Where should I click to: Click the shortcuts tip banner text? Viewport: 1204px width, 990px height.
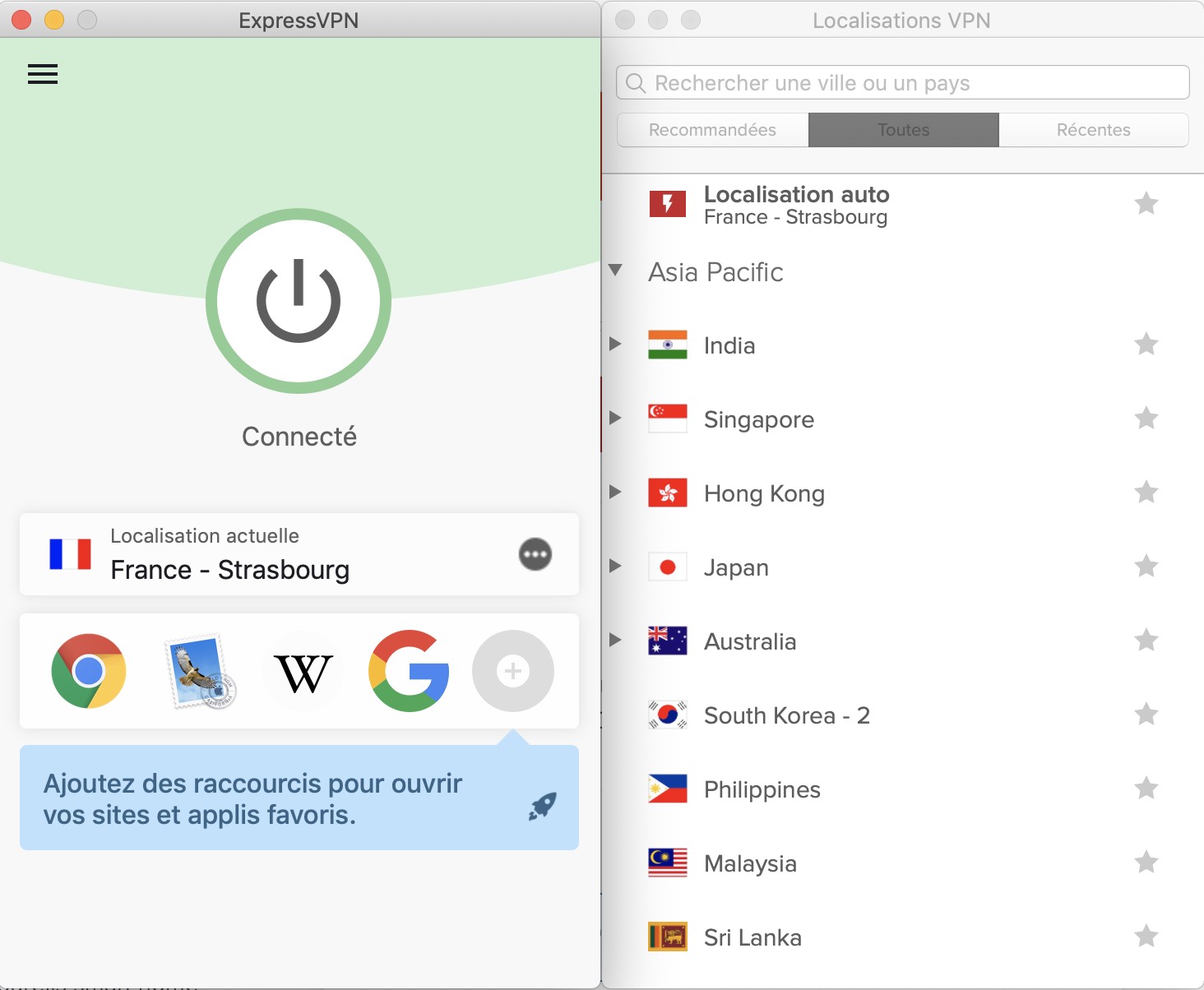[253, 798]
